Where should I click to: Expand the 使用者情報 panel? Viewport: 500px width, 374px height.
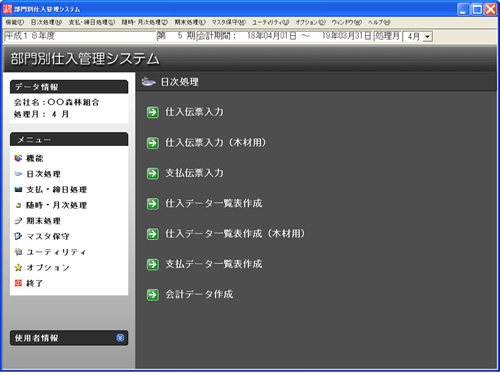[x=120, y=338]
